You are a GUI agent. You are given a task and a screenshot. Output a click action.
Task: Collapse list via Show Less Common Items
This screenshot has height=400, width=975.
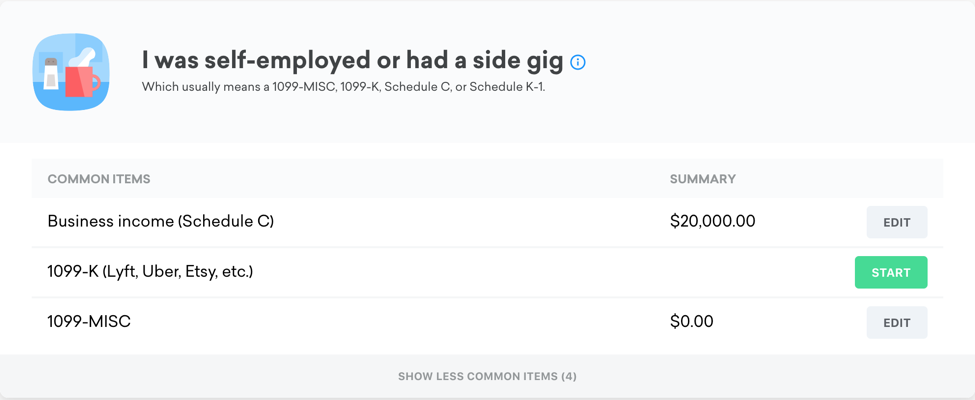tap(487, 377)
